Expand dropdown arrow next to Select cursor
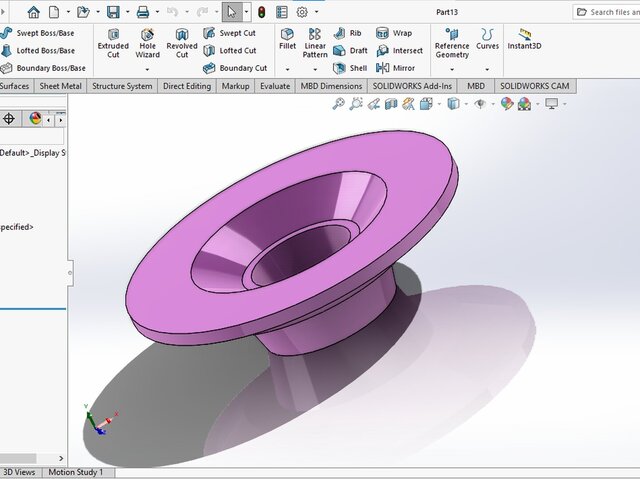The image size is (640, 479). [246, 12]
